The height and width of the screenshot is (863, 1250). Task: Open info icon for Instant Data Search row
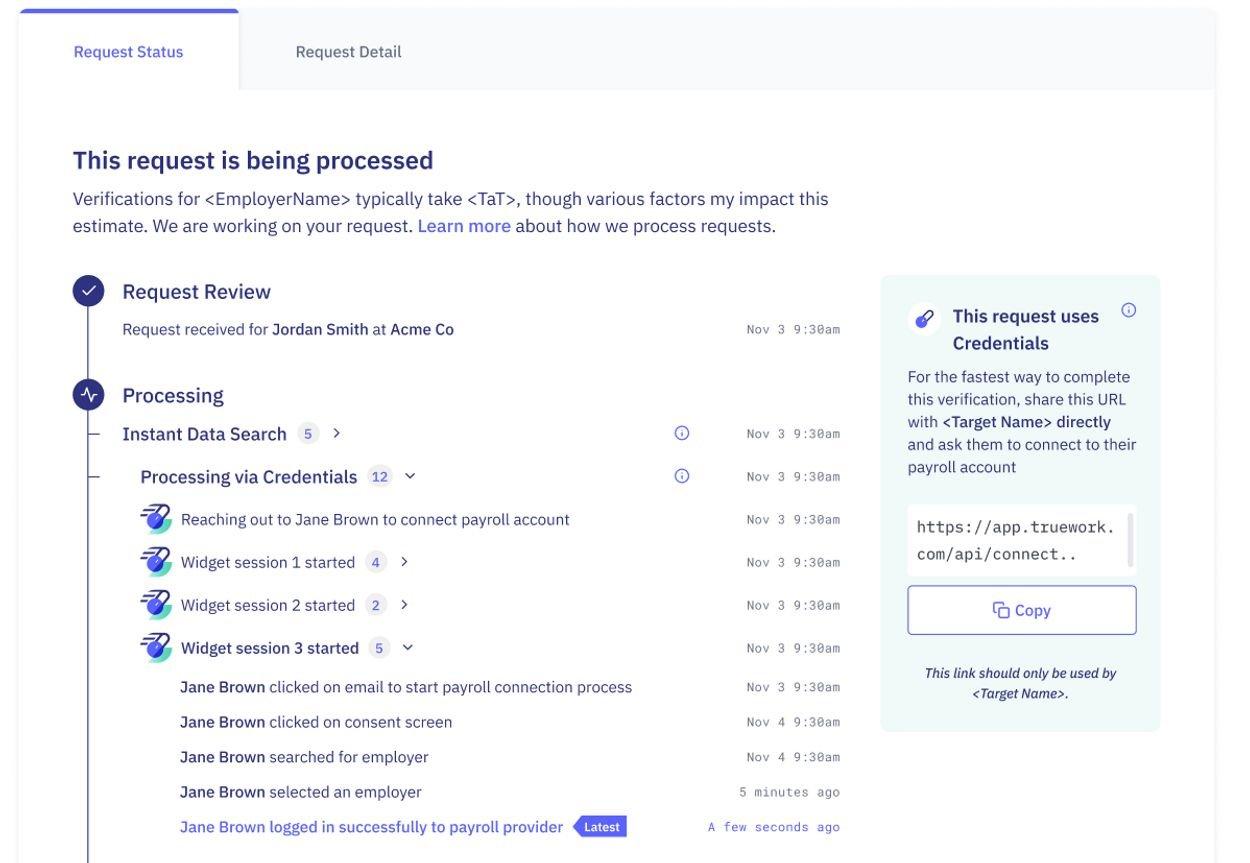pos(682,433)
